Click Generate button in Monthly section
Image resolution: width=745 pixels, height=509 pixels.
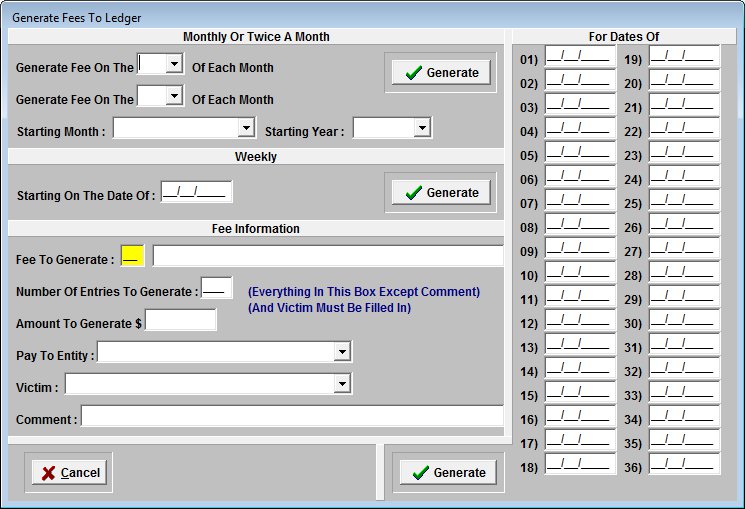click(x=441, y=73)
